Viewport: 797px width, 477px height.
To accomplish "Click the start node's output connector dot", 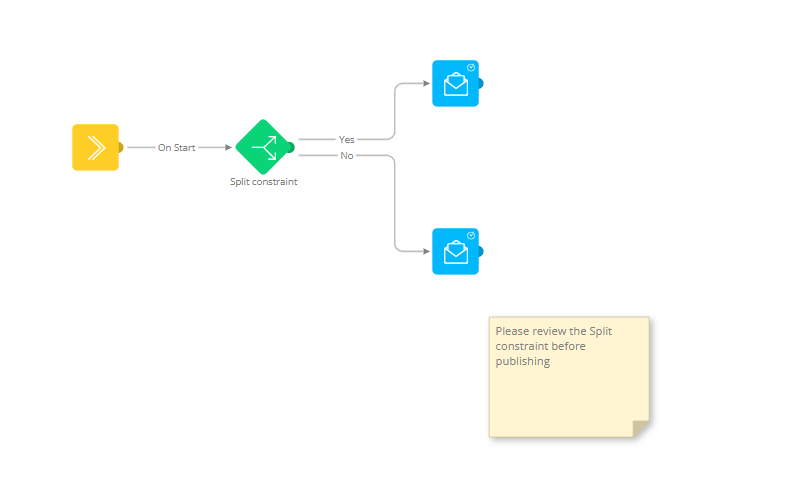I will (120, 147).
